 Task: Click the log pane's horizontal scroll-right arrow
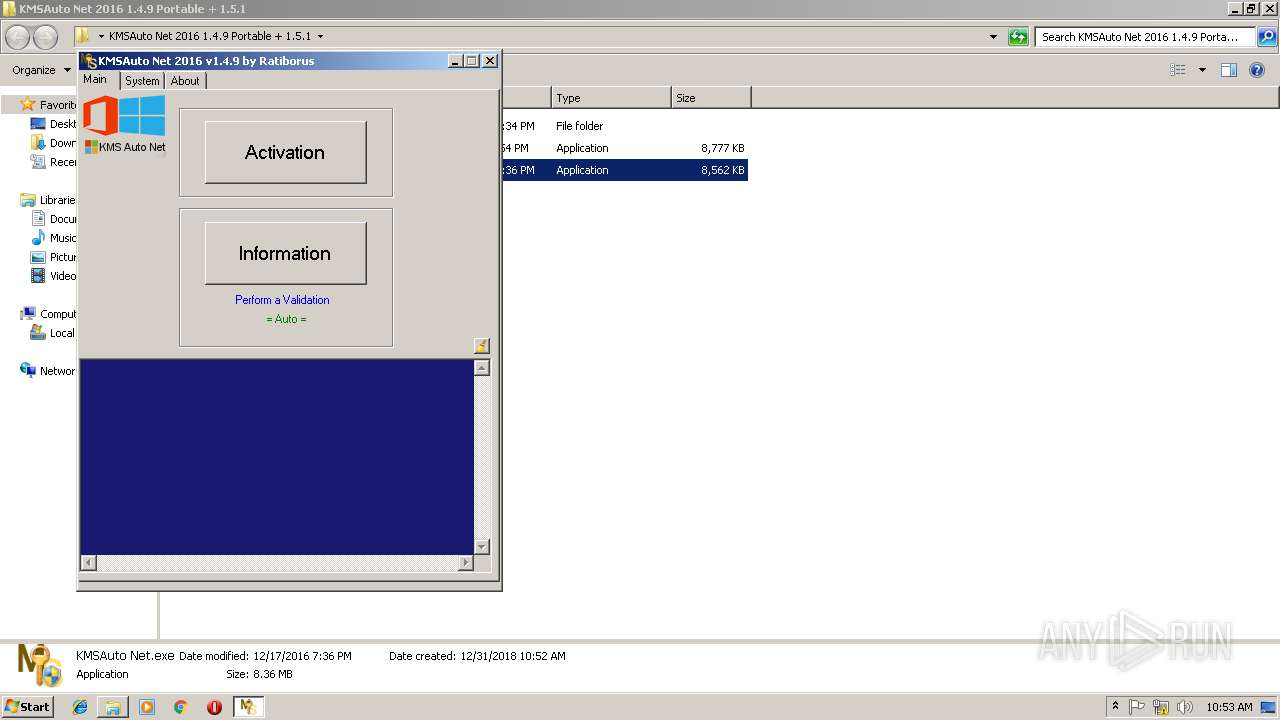coord(465,563)
